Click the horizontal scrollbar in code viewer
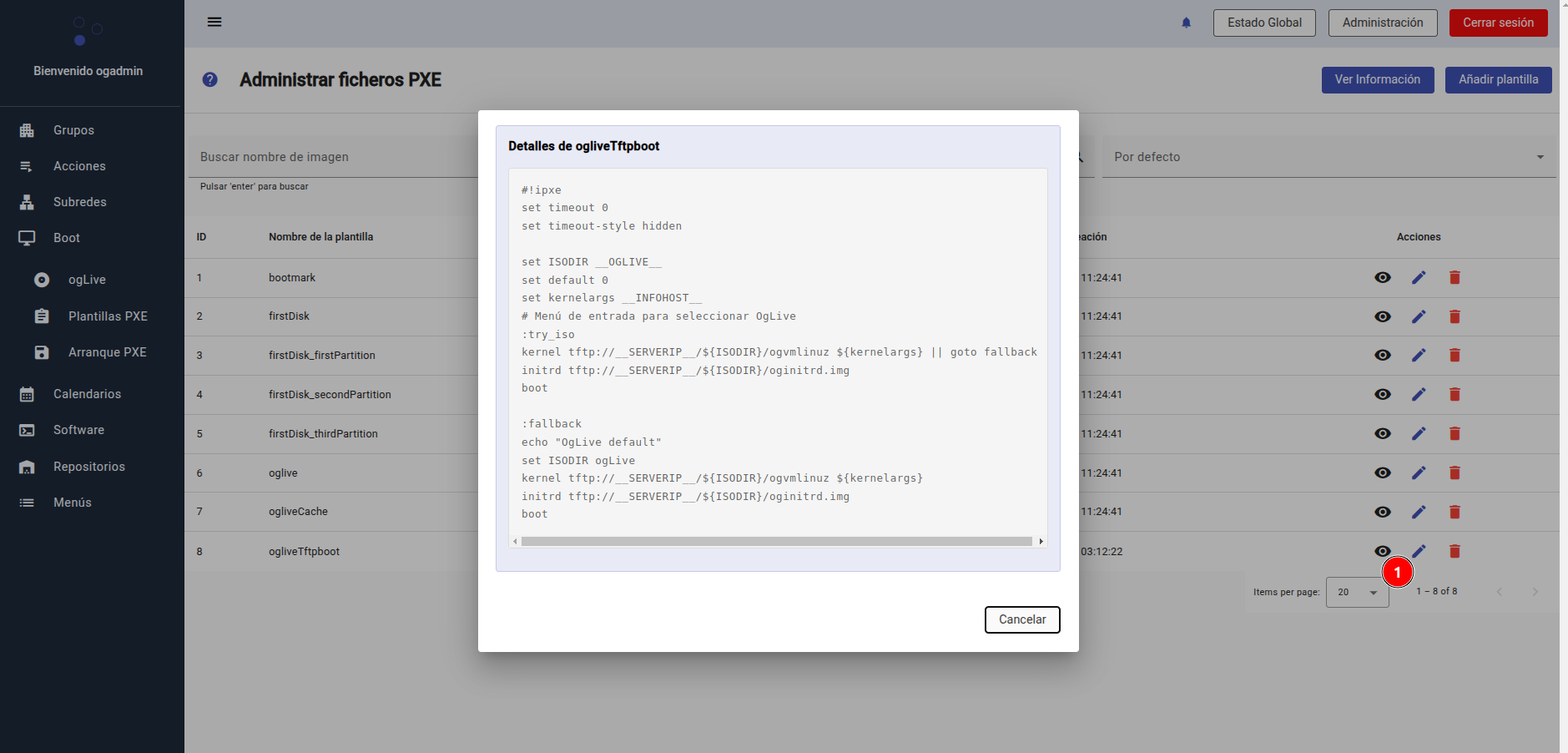This screenshot has height=753, width=1568. pos(776,541)
